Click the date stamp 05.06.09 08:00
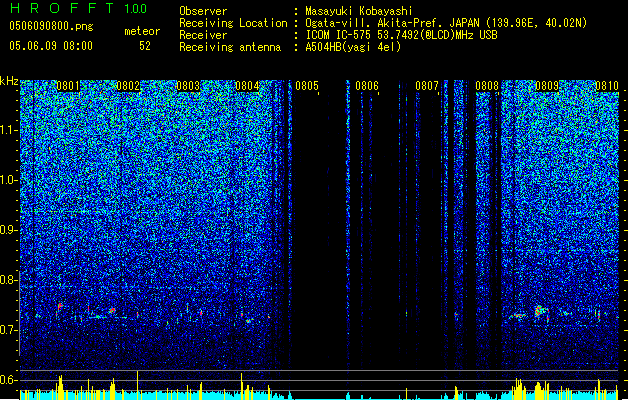The width and height of the screenshot is (629, 400). pos(51,46)
